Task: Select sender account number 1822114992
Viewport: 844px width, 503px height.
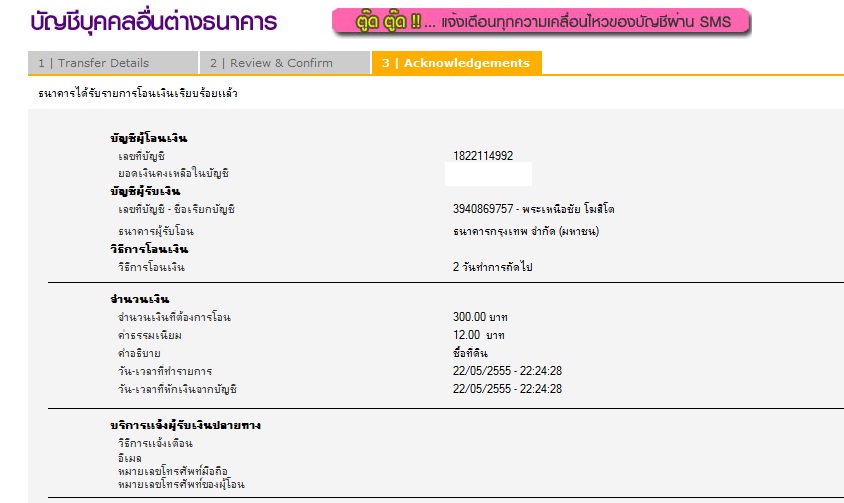Action: [483, 156]
